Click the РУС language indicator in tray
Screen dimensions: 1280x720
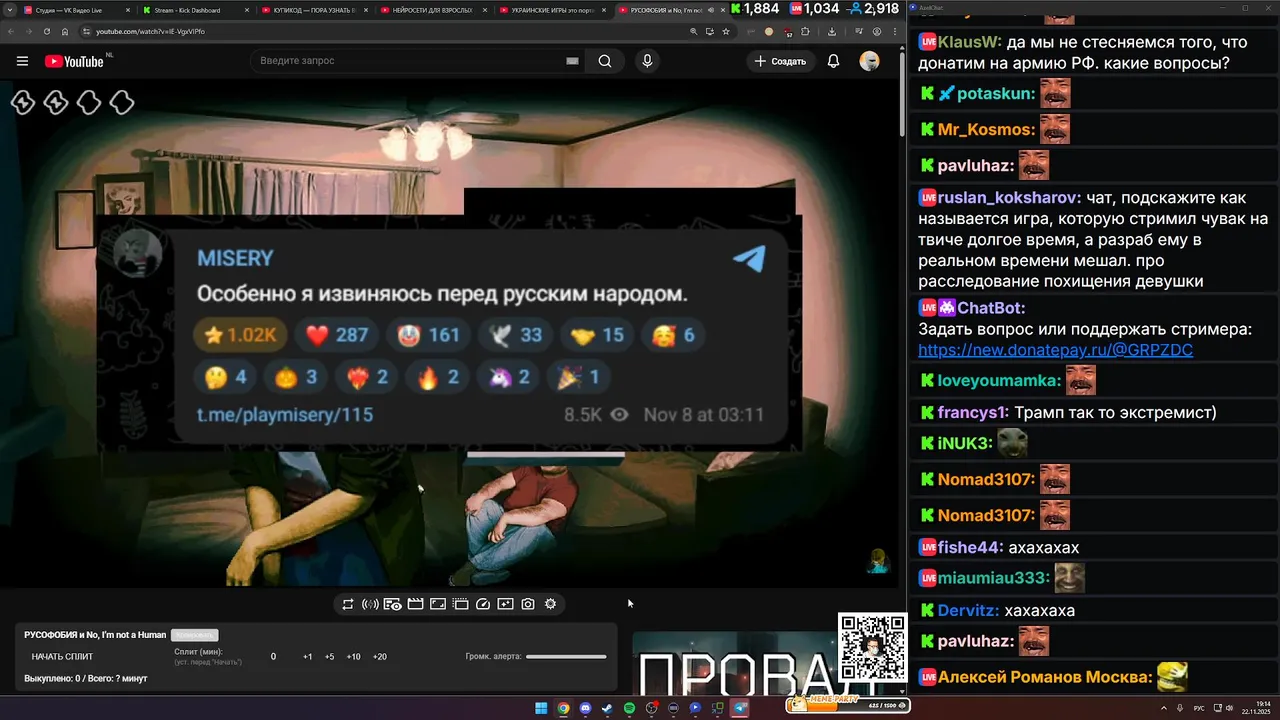1199,708
